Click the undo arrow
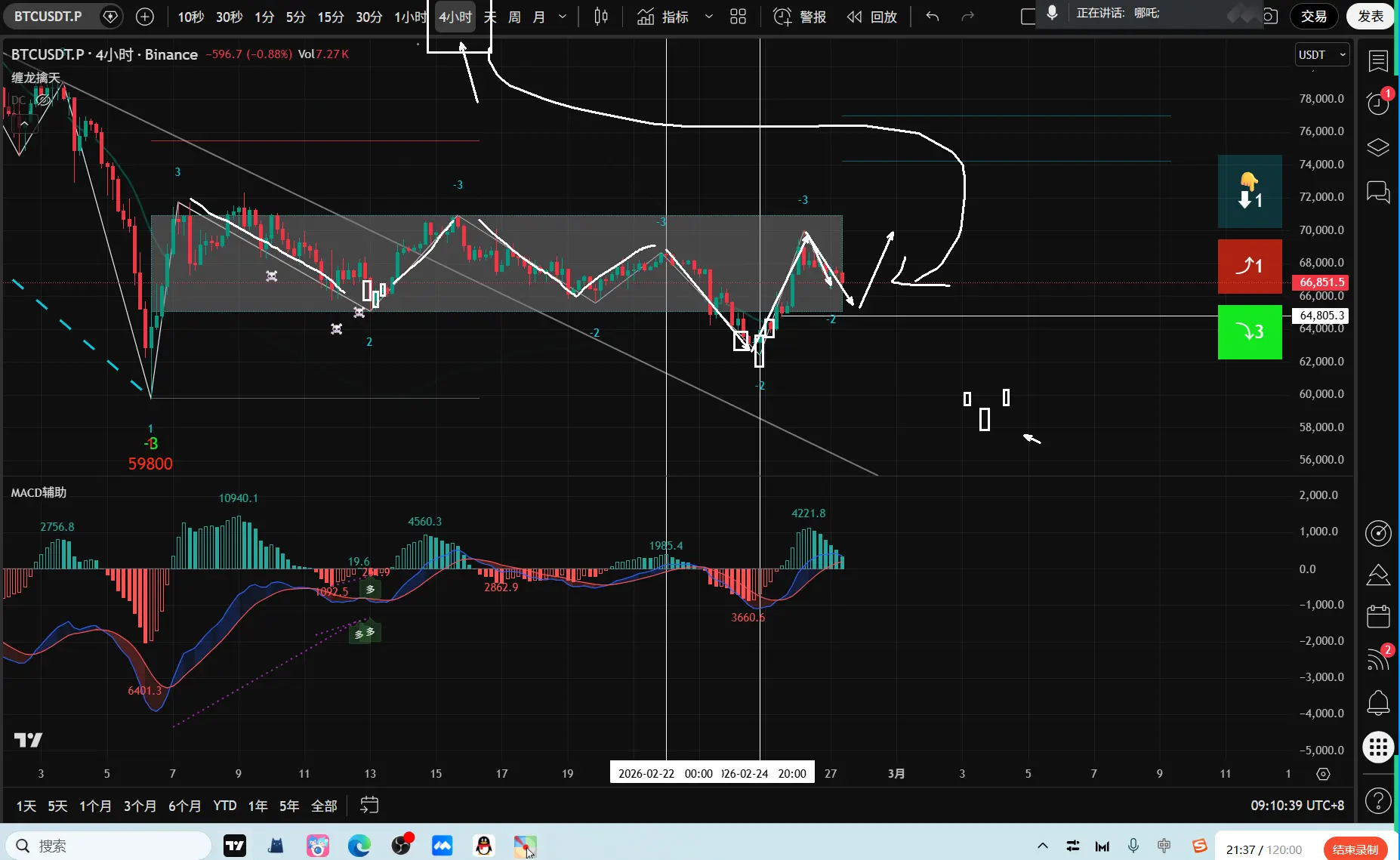This screenshot has width=1400, height=860. pos(933,17)
